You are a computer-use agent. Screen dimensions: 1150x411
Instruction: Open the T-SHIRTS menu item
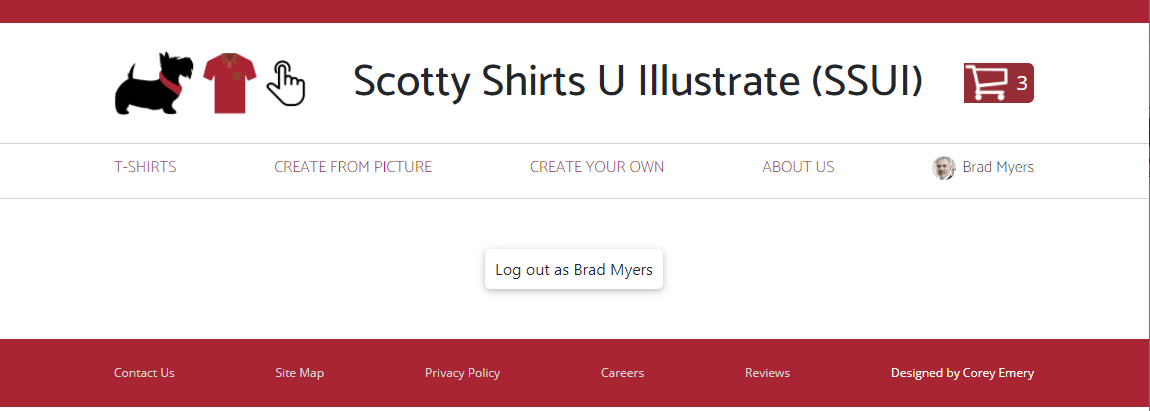click(x=145, y=167)
